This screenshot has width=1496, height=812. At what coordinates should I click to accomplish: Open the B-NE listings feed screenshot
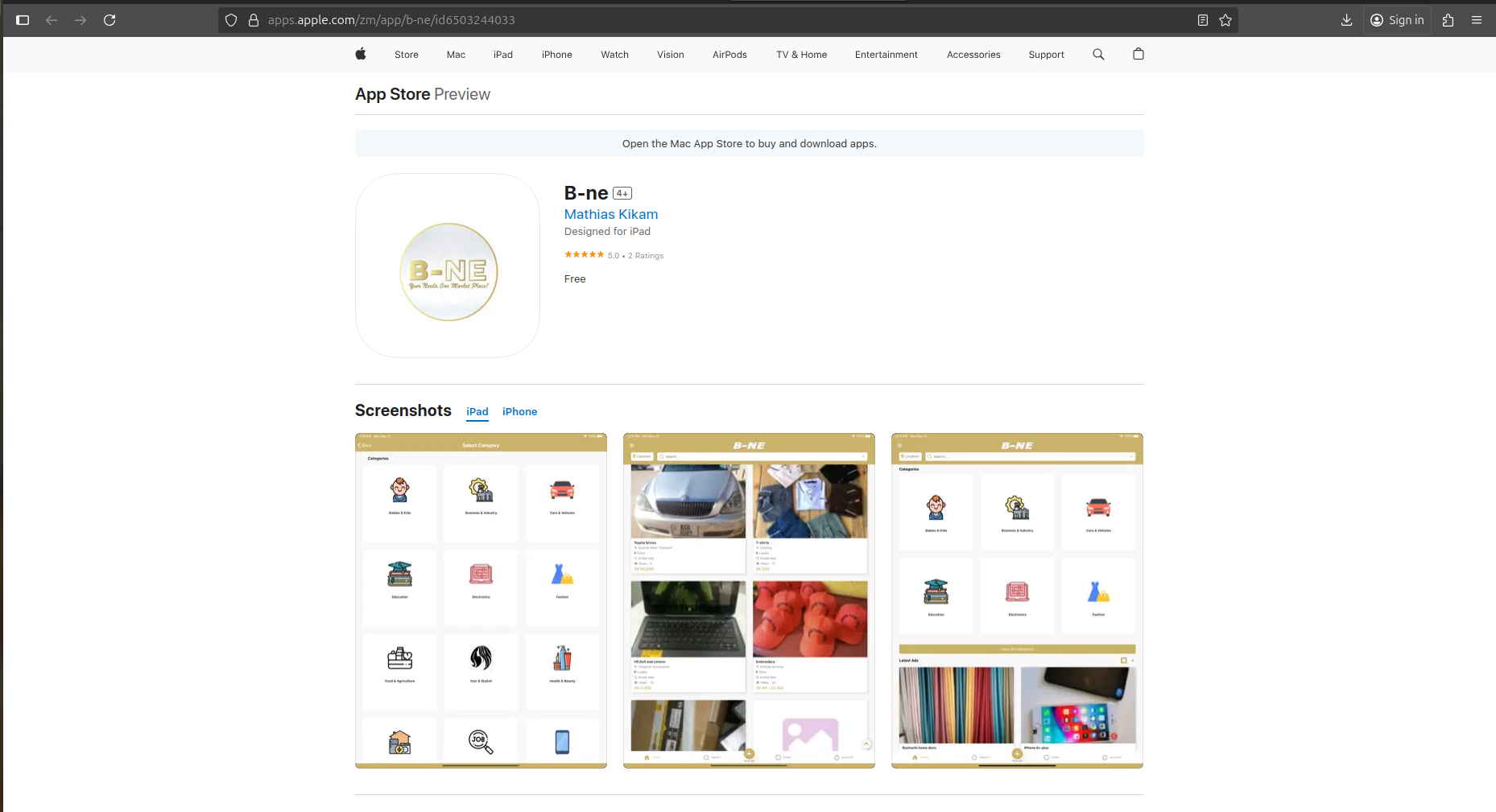(749, 600)
